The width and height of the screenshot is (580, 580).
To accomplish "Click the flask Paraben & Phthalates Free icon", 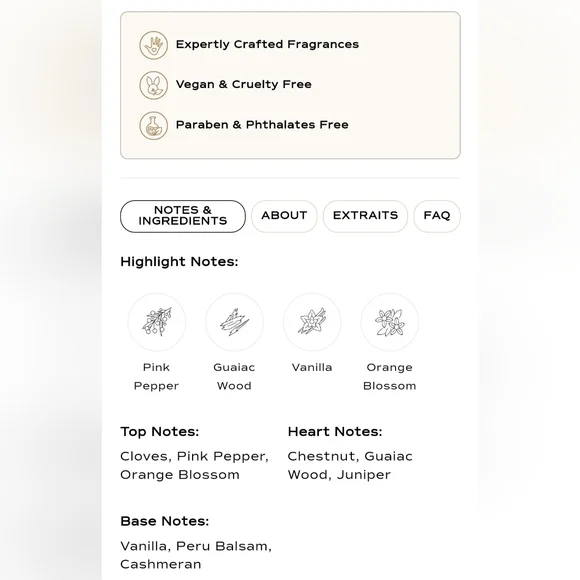I will (x=154, y=125).
